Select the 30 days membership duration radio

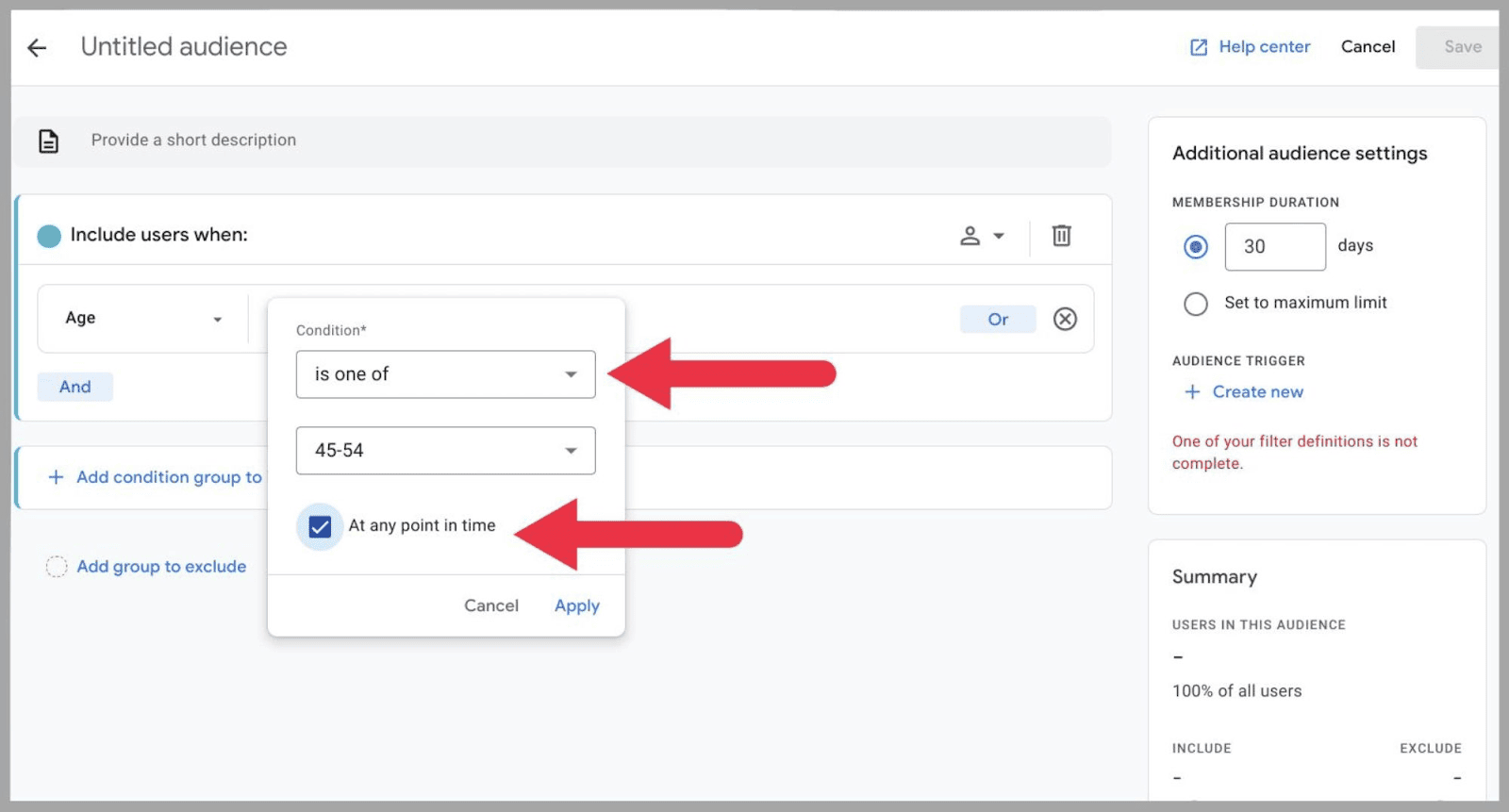click(x=1195, y=247)
